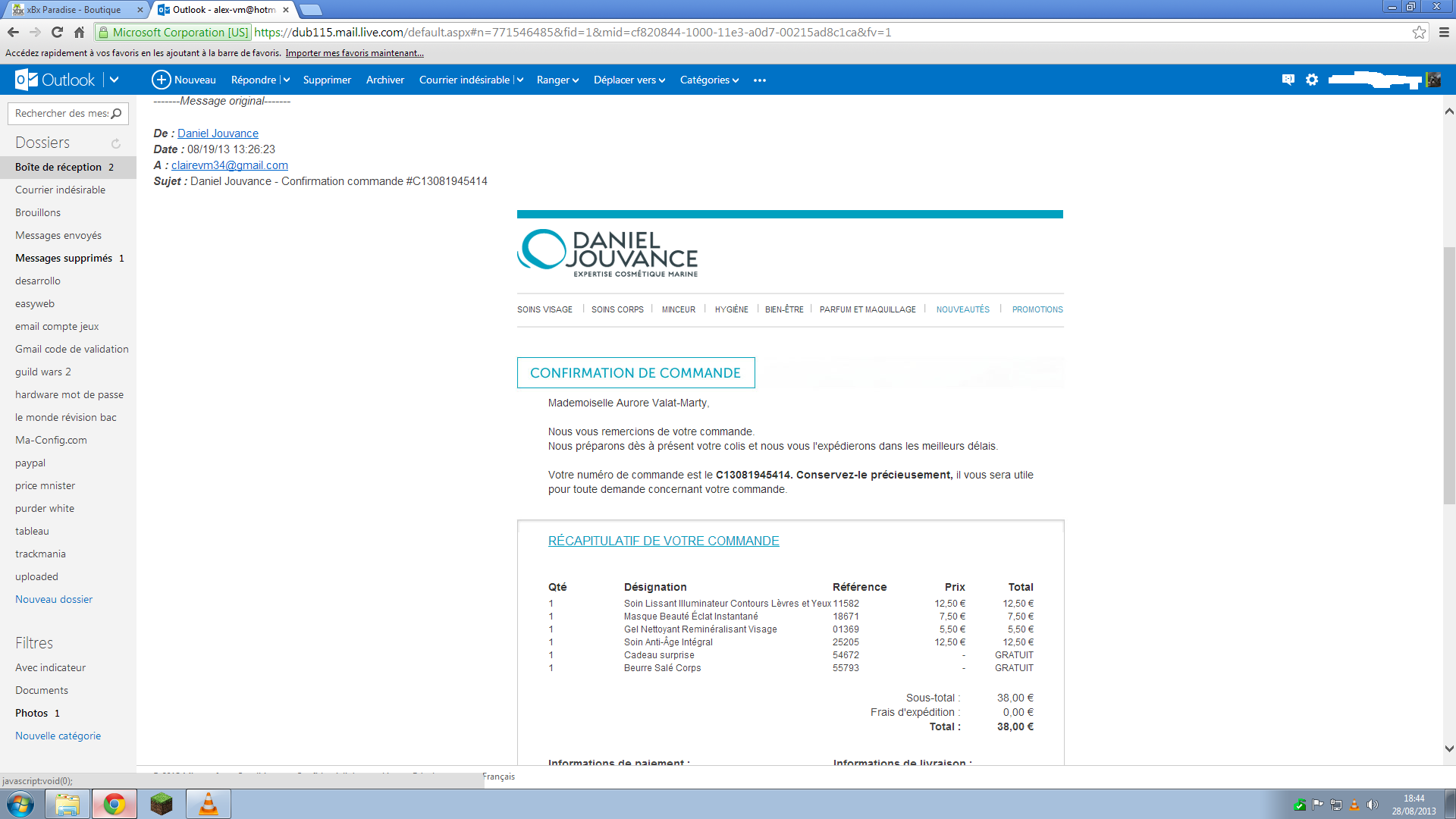Open the Catégories dropdown menu
1456x819 pixels.
pyautogui.click(x=709, y=80)
